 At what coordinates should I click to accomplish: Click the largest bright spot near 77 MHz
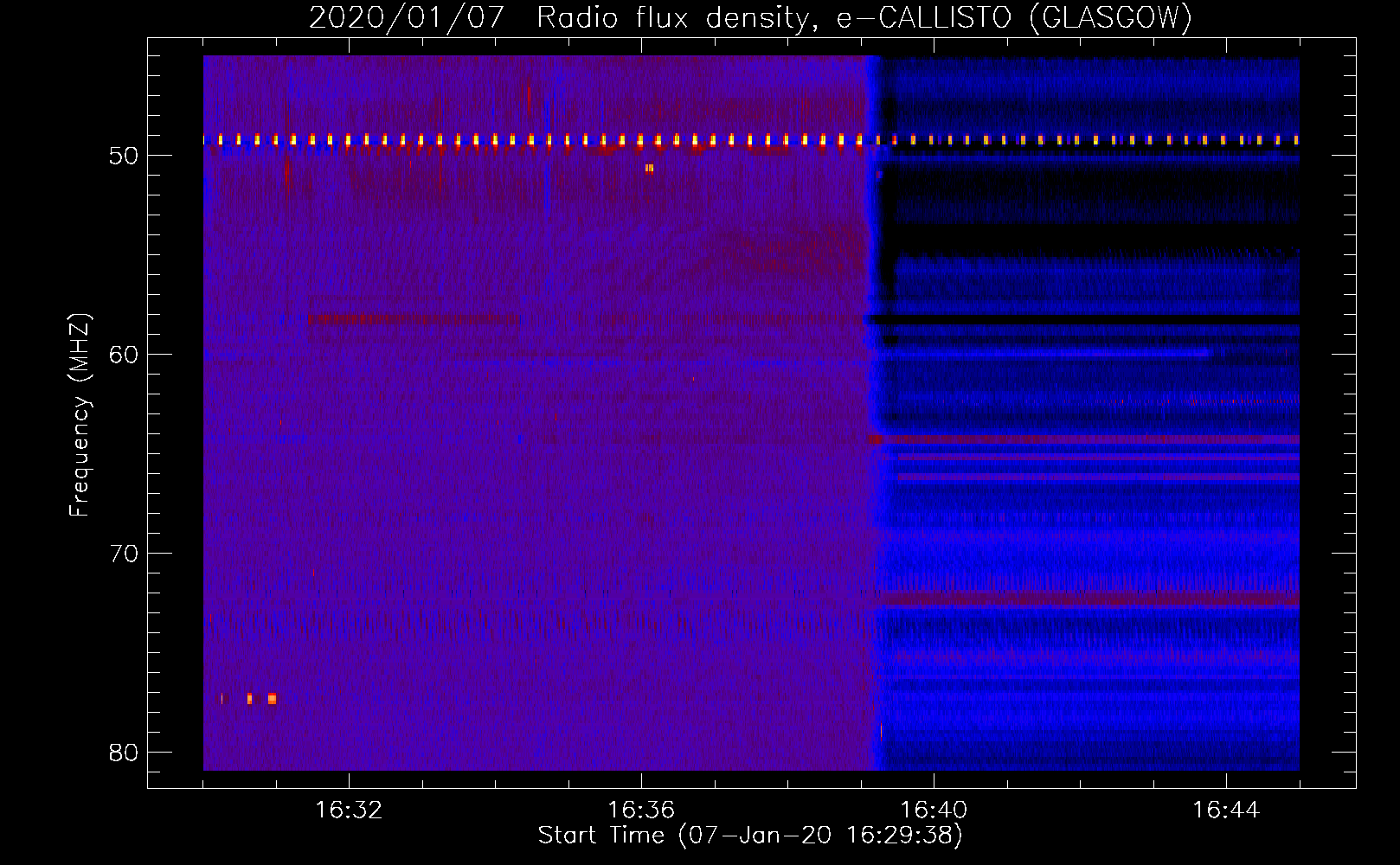point(272,698)
